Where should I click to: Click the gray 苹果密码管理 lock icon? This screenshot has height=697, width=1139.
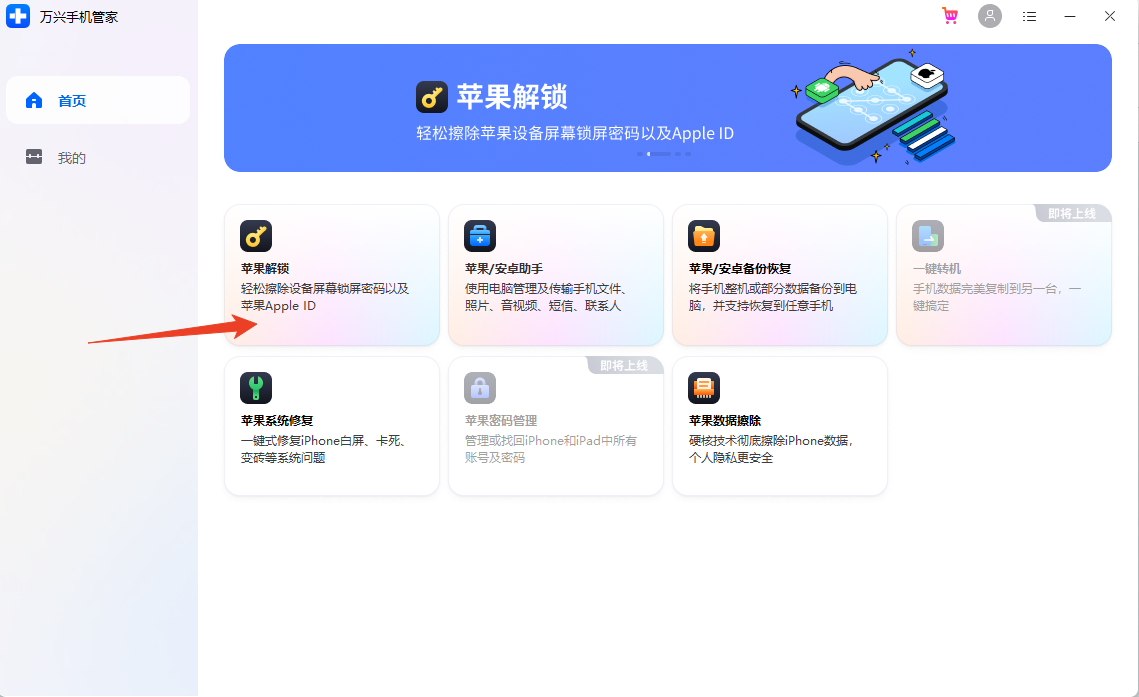coord(481,388)
